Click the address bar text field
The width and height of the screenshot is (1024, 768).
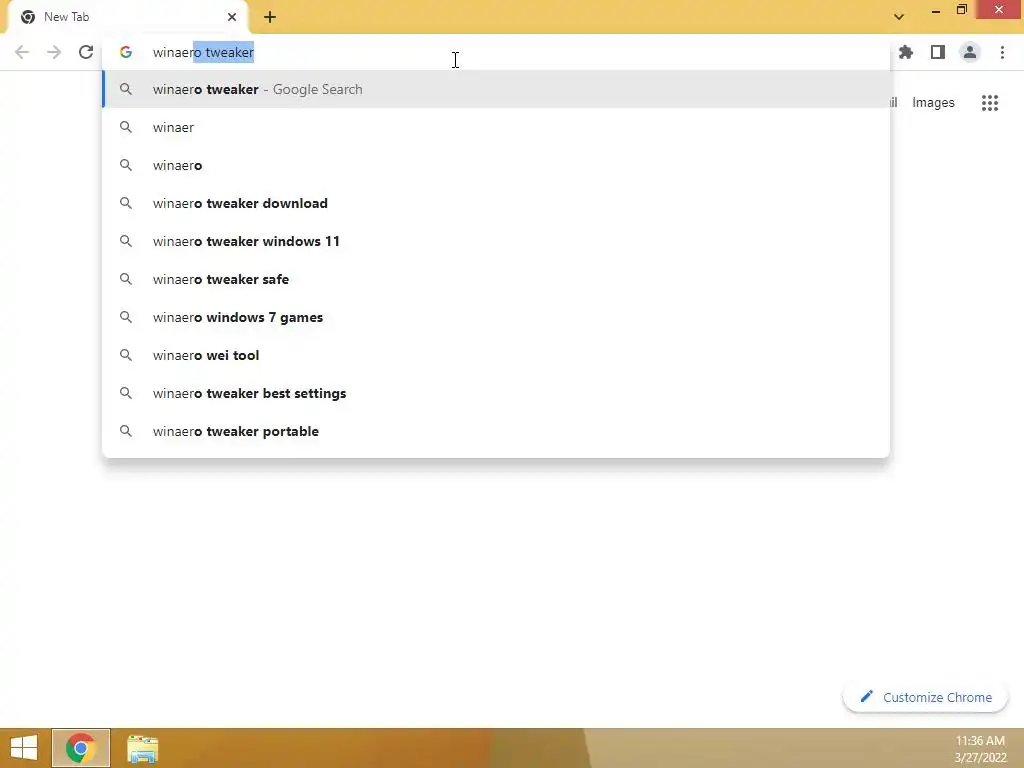click(x=496, y=52)
